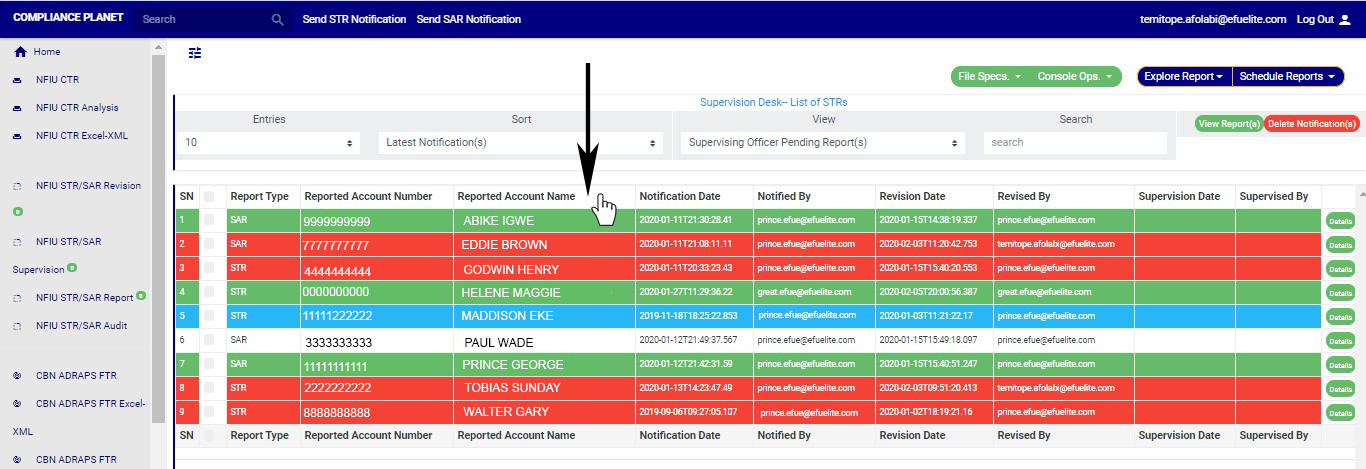Click the NFIU CTR Analysis sidebar icon
Image resolution: width=1366 pixels, height=469 pixels.
(17, 108)
